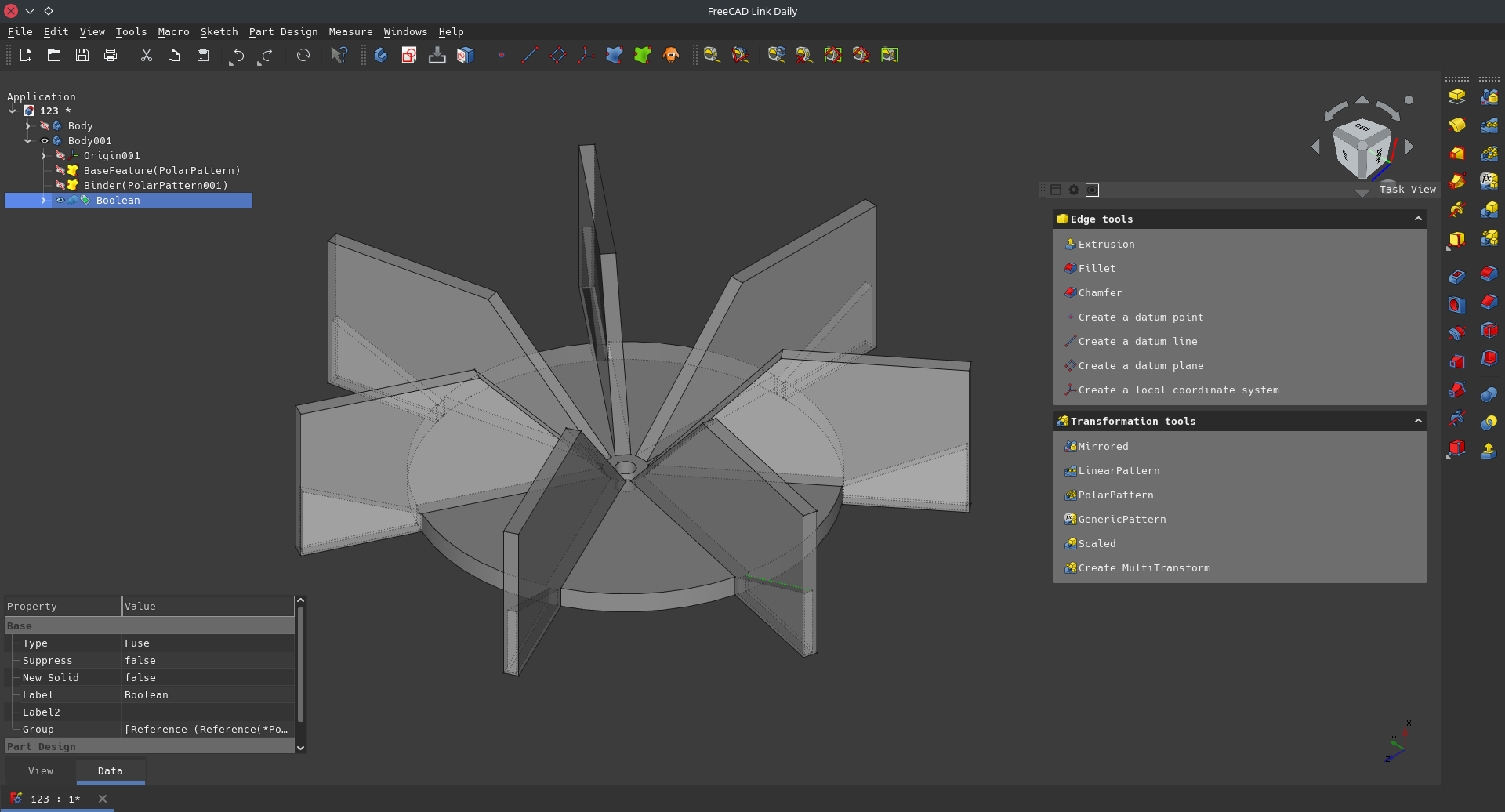Click the Refresh recompute toolbar icon
1505x812 pixels.
click(303, 55)
